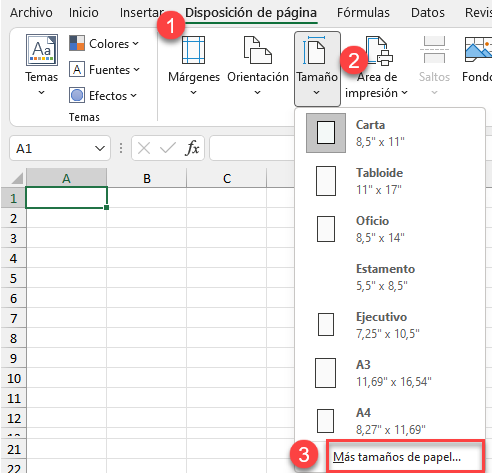
Task: Select column B header
Action: pyautogui.click(x=147, y=178)
